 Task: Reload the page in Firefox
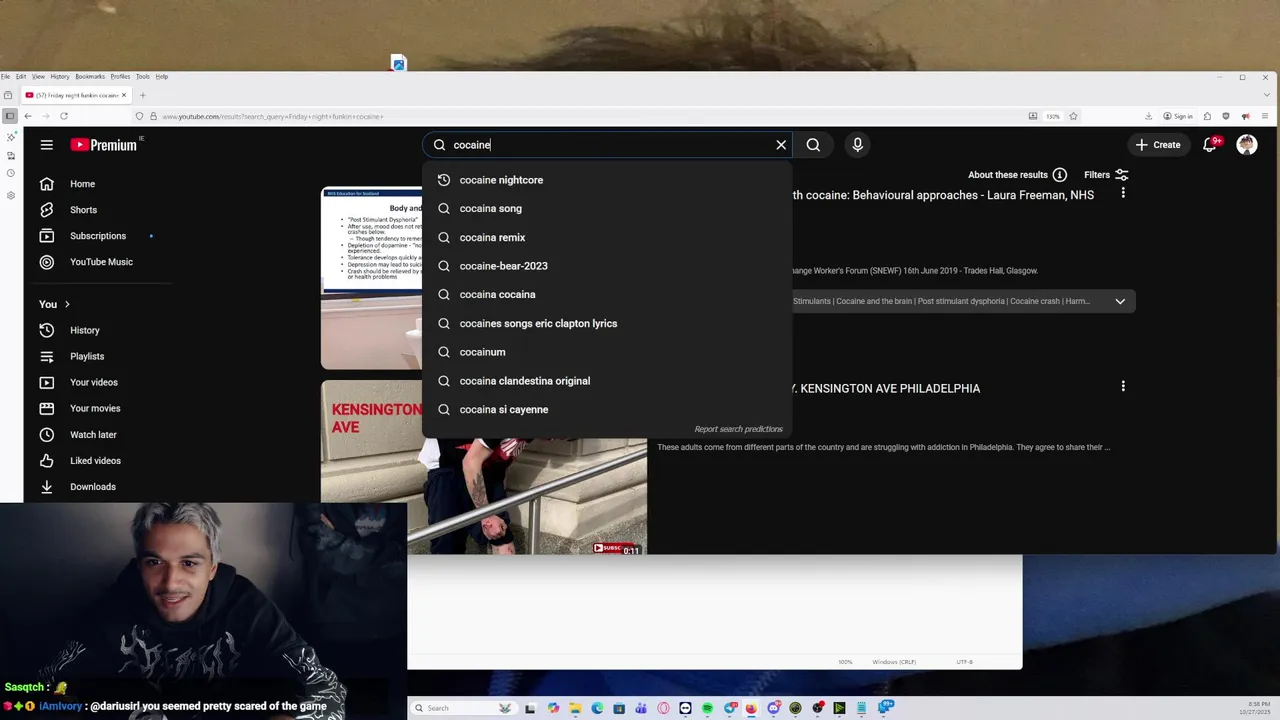(63, 116)
